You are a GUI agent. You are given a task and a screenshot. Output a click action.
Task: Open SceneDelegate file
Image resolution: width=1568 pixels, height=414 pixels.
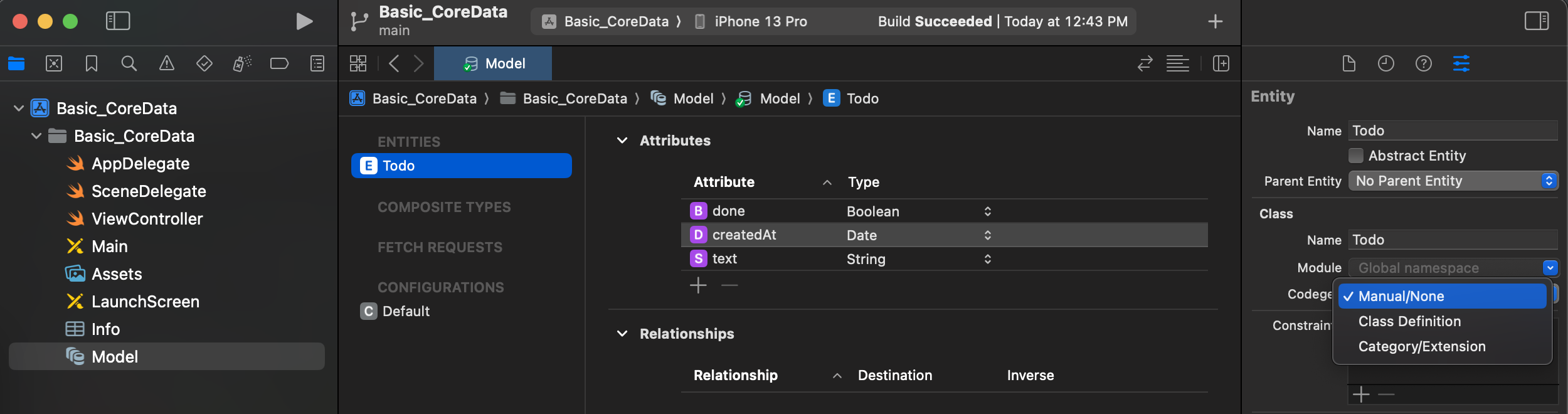[149, 191]
